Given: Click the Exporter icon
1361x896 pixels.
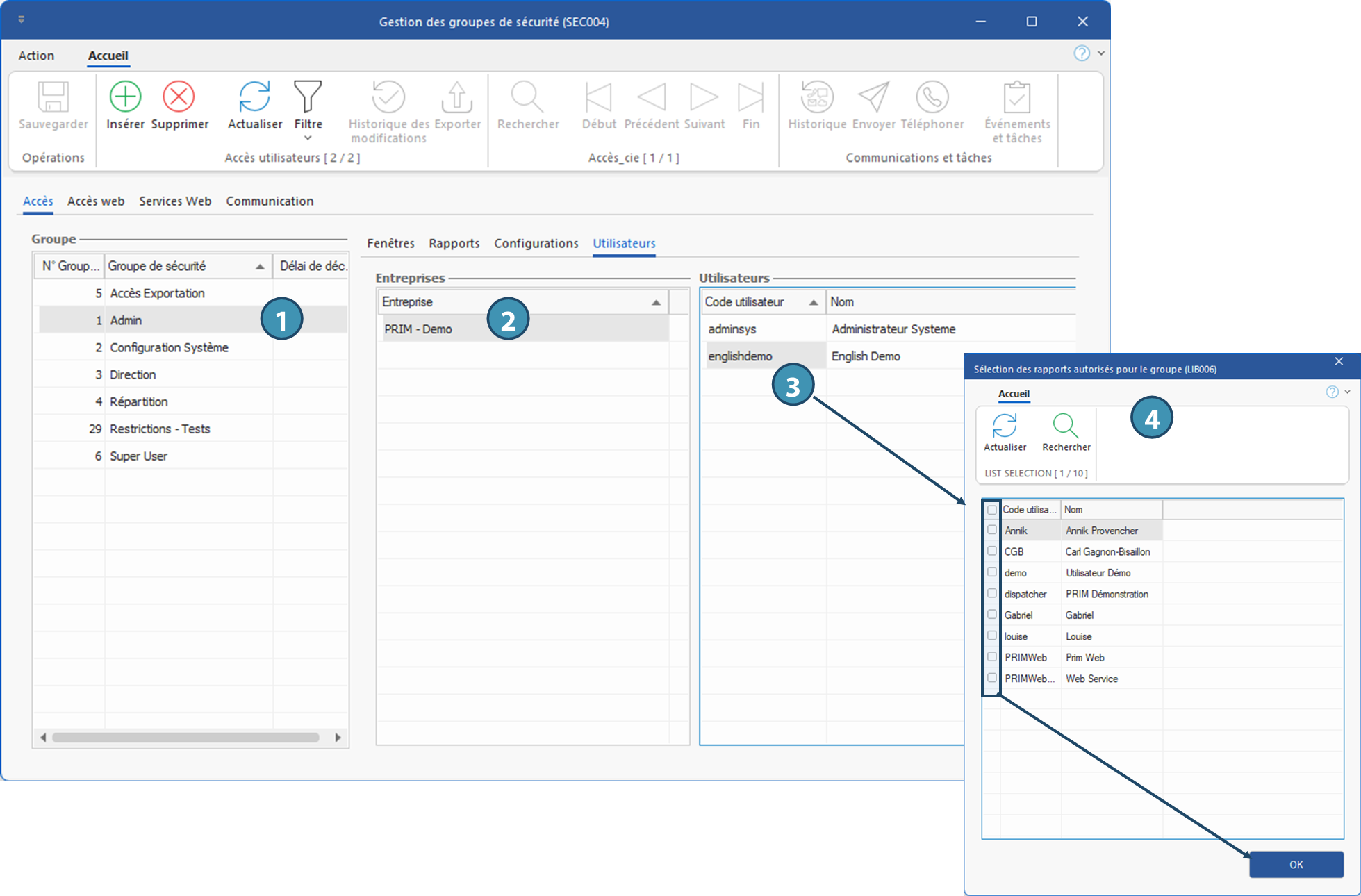Looking at the screenshot, I should pyautogui.click(x=457, y=97).
